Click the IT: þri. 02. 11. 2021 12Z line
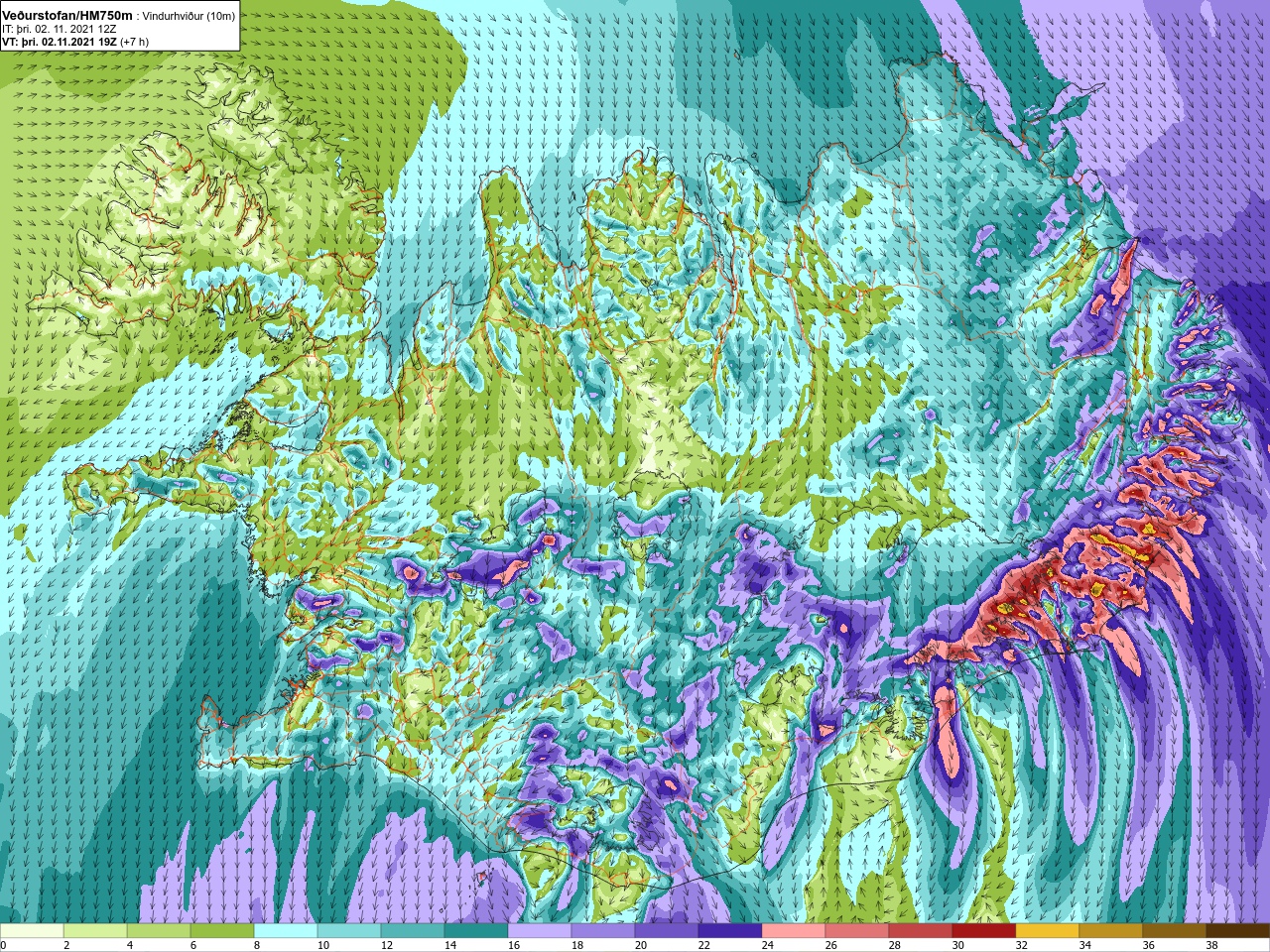1270x952 pixels. 61,29
